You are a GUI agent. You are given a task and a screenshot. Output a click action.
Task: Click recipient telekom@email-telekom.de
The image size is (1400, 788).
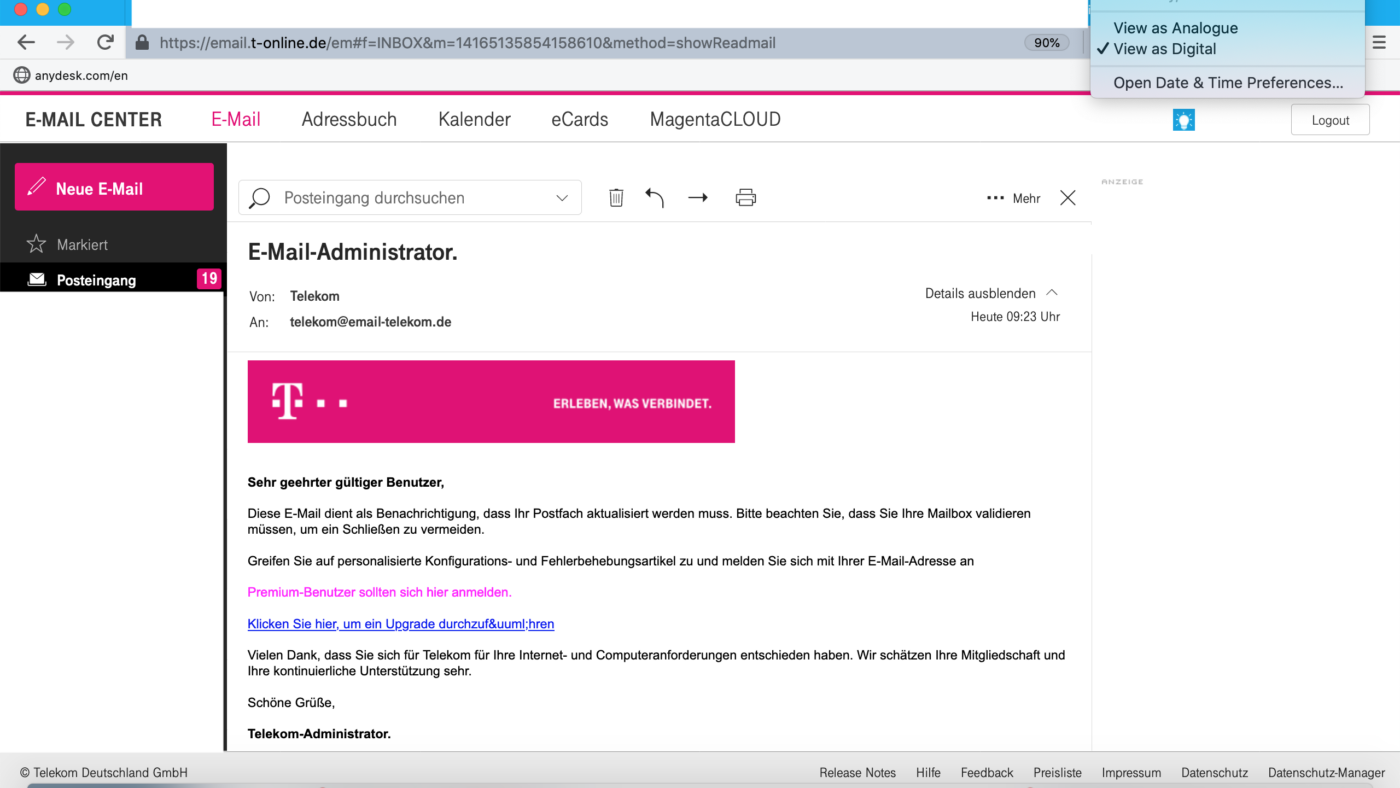coord(371,322)
